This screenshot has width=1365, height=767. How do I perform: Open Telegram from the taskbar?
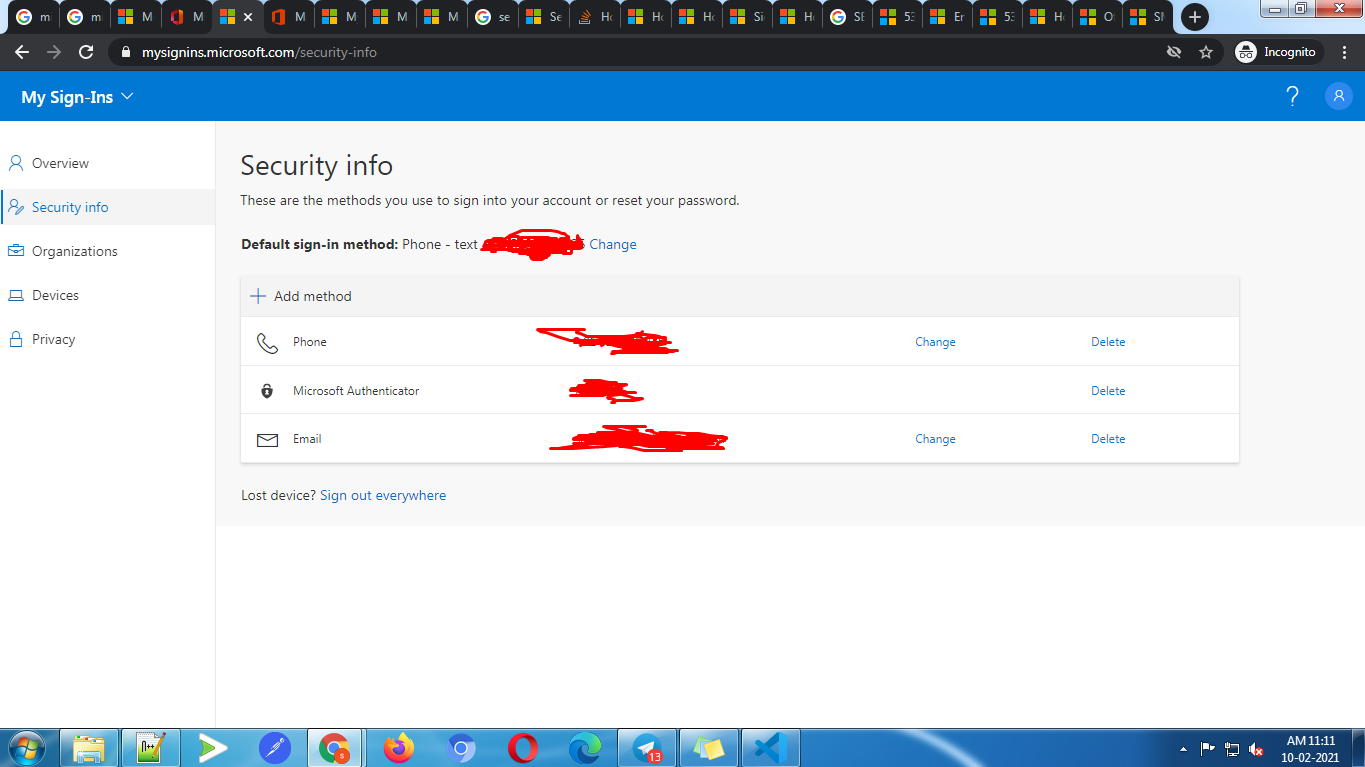click(647, 748)
